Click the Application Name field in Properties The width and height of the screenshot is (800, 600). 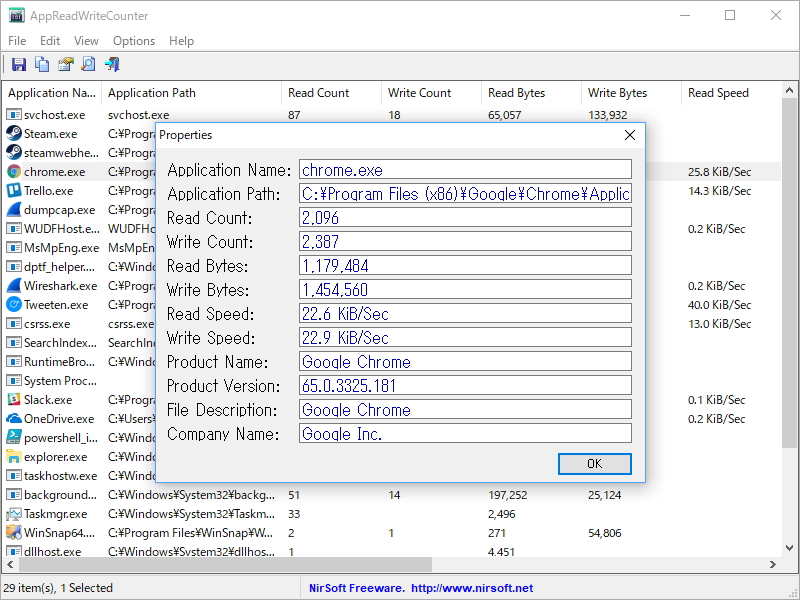[465, 169]
